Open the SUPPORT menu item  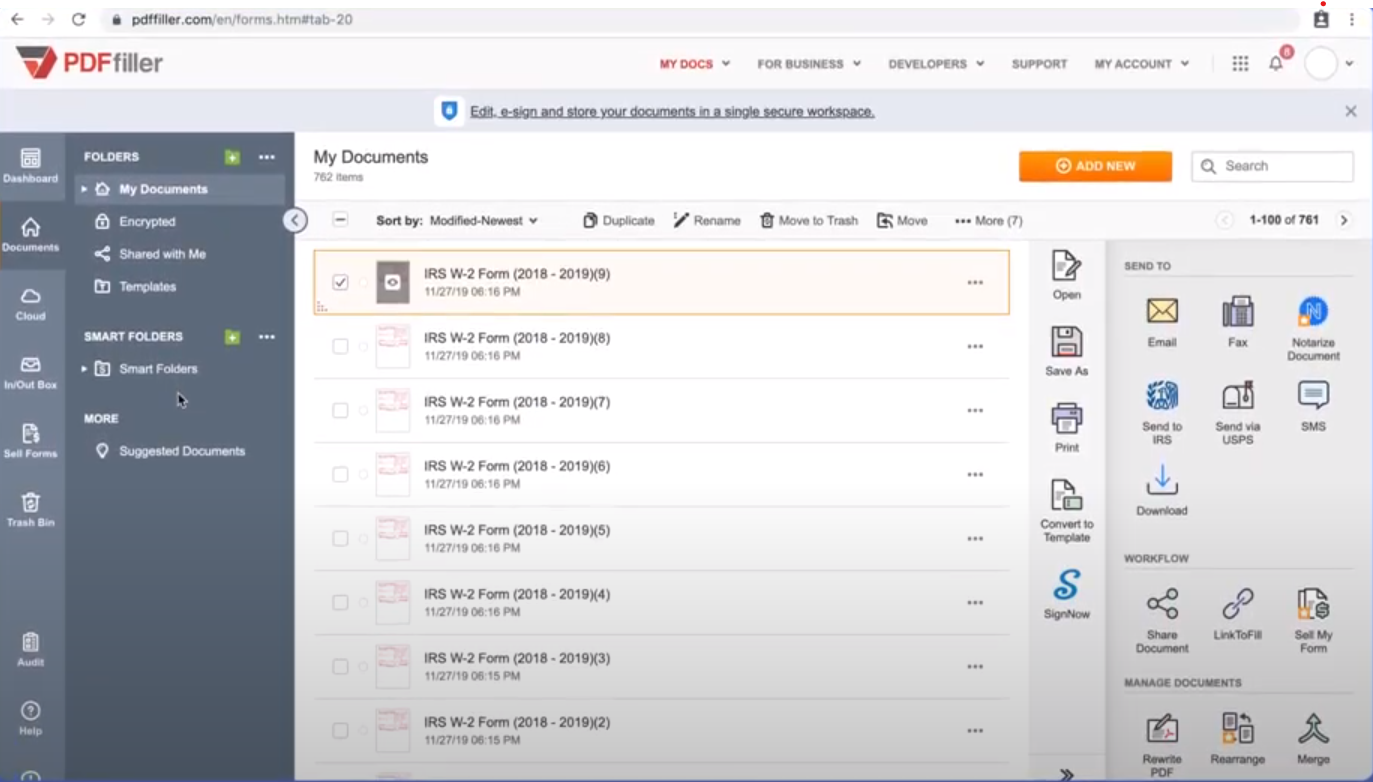click(x=1039, y=63)
